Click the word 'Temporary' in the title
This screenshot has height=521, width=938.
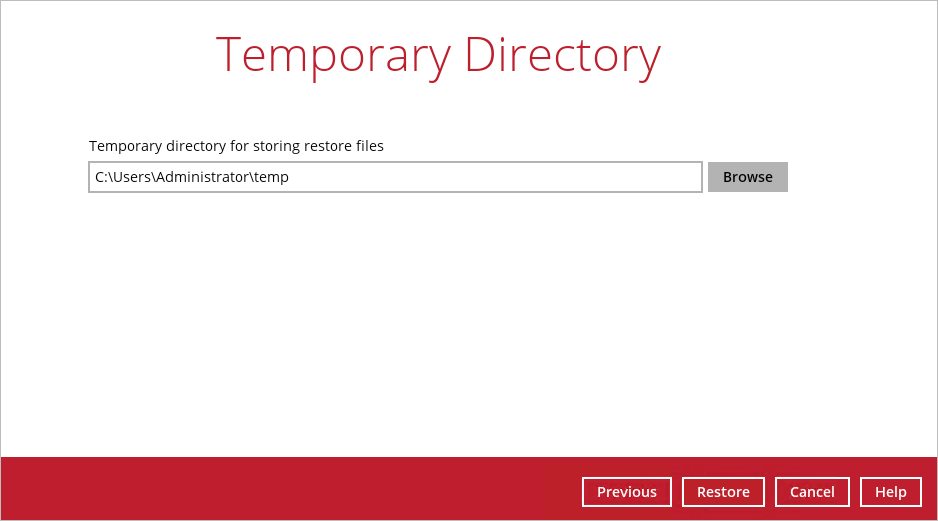click(x=333, y=54)
